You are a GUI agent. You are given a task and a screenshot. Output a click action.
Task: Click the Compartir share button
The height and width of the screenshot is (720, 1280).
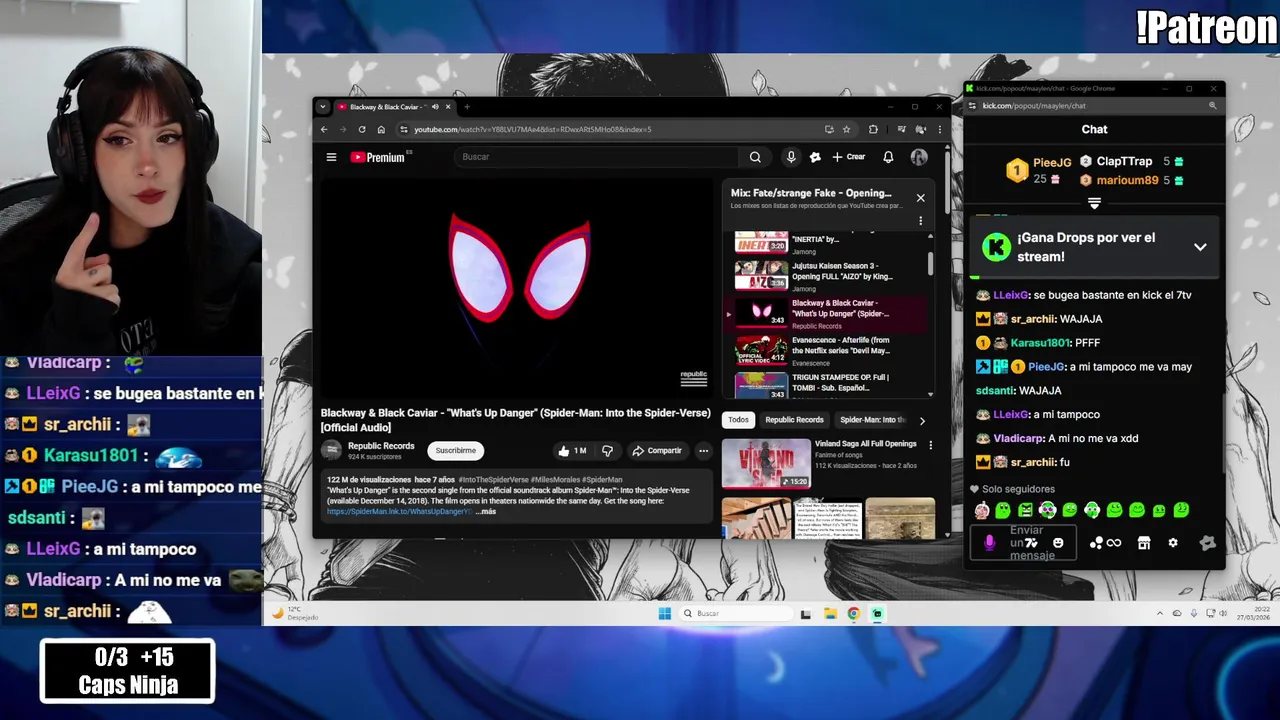pyautogui.click(x=657, y=451)
